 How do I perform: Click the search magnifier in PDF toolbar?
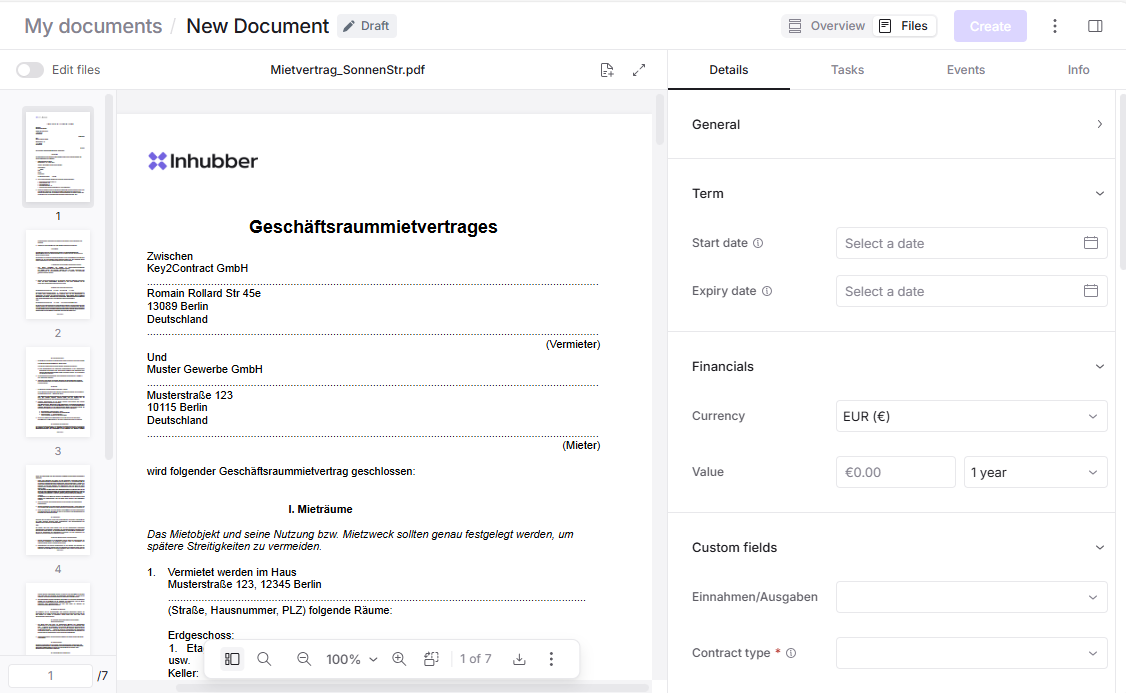[264, 659]
